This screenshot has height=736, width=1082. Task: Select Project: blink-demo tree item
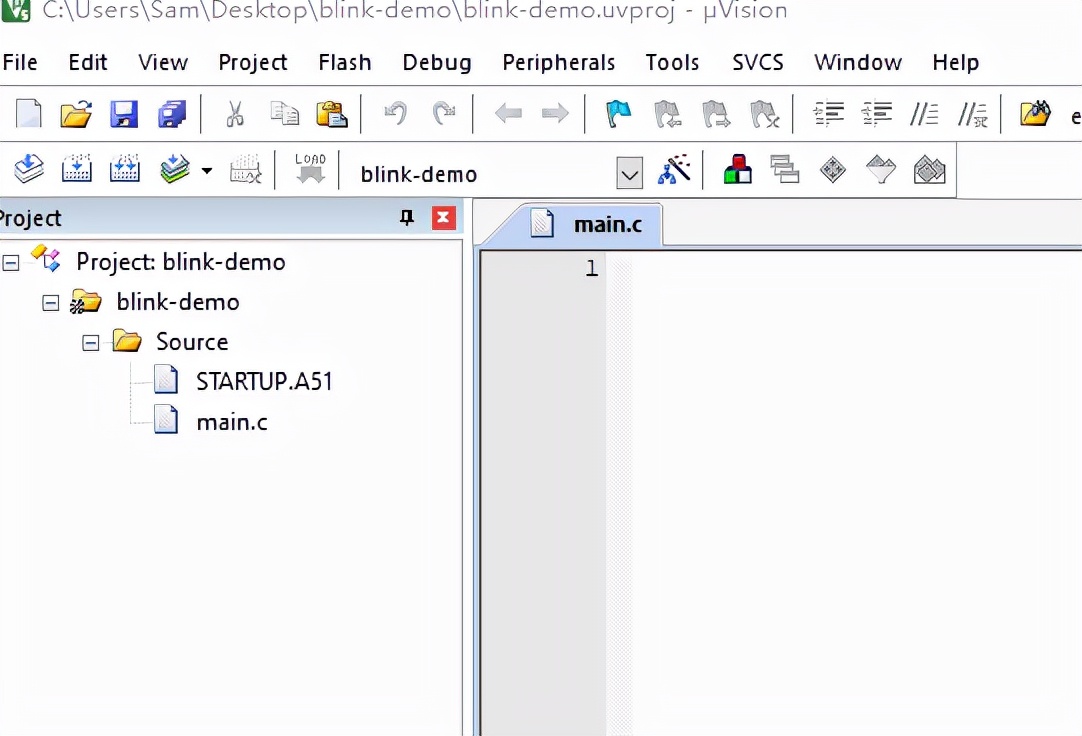(181, 262)
